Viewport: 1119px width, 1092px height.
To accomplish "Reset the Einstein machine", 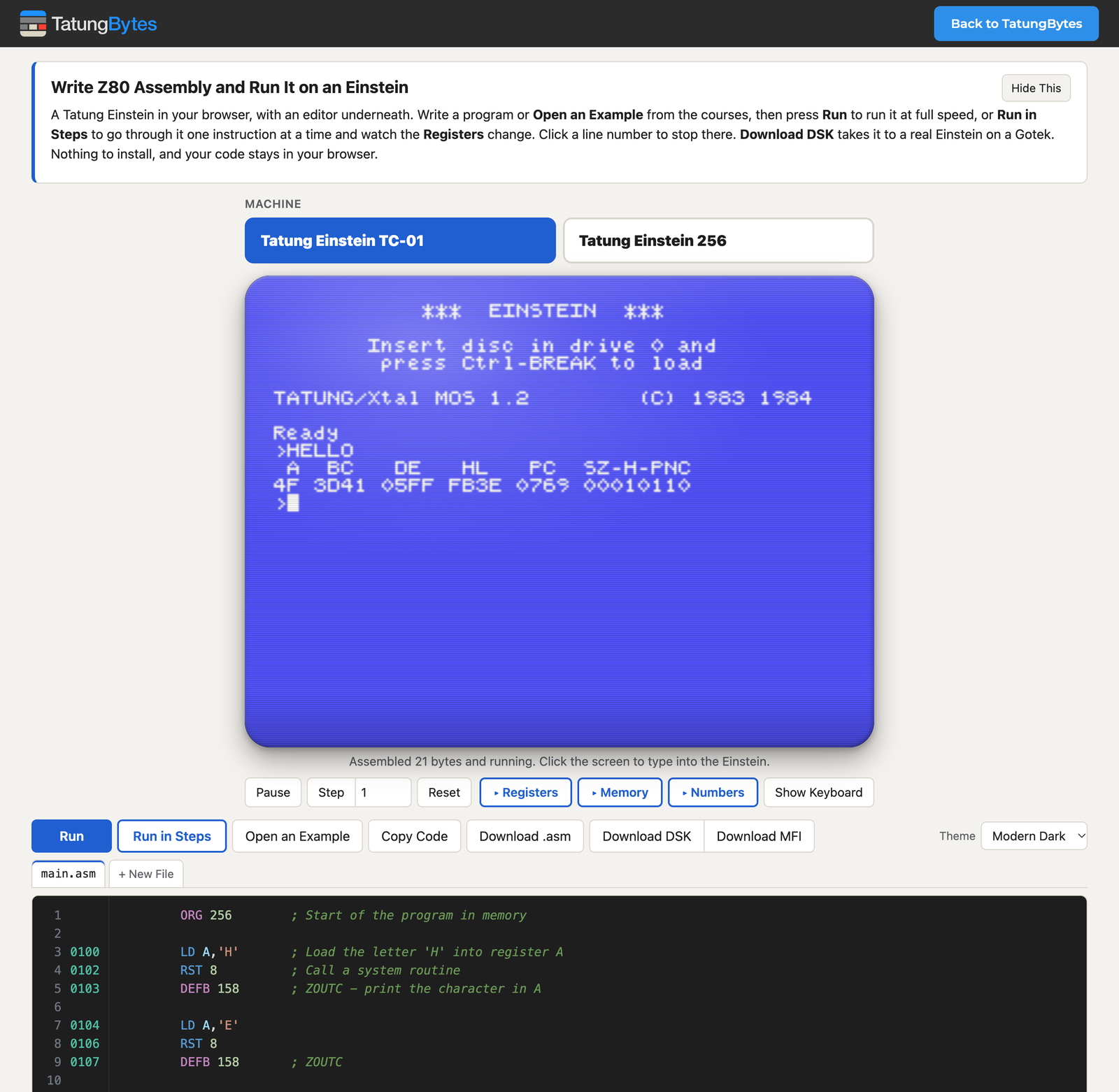I will click(444, 792).
